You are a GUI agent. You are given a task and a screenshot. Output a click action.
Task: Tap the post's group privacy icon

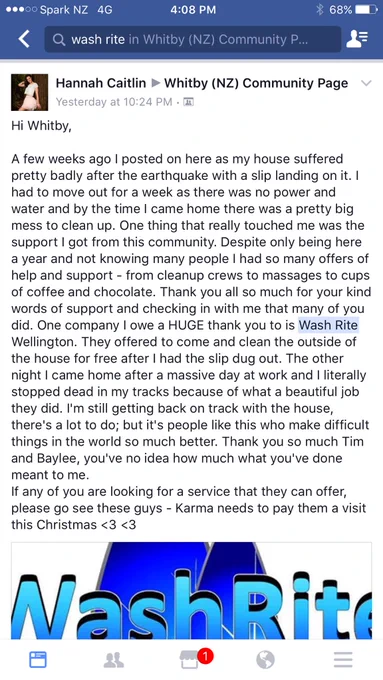point(189,102)
